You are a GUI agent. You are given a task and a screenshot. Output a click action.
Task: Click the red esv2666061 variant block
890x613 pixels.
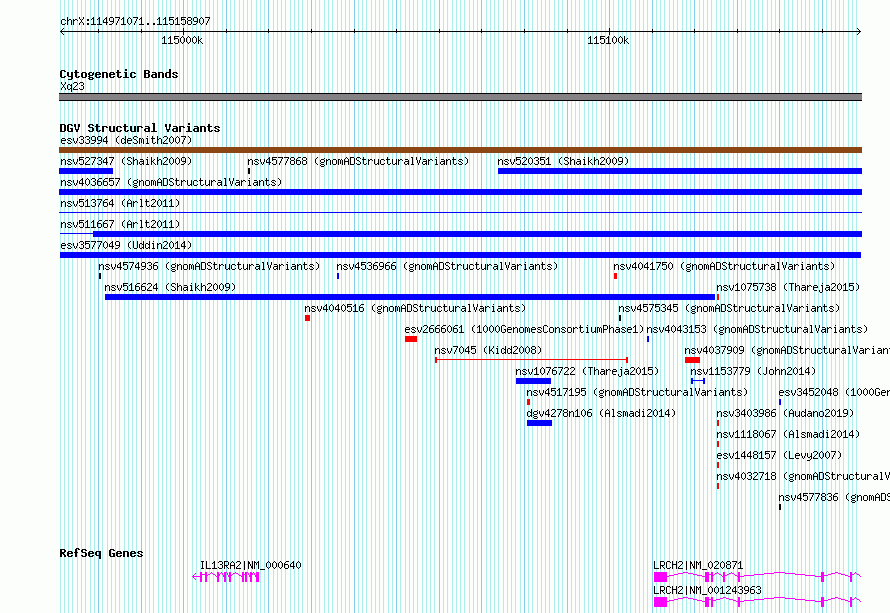point(411,339)
